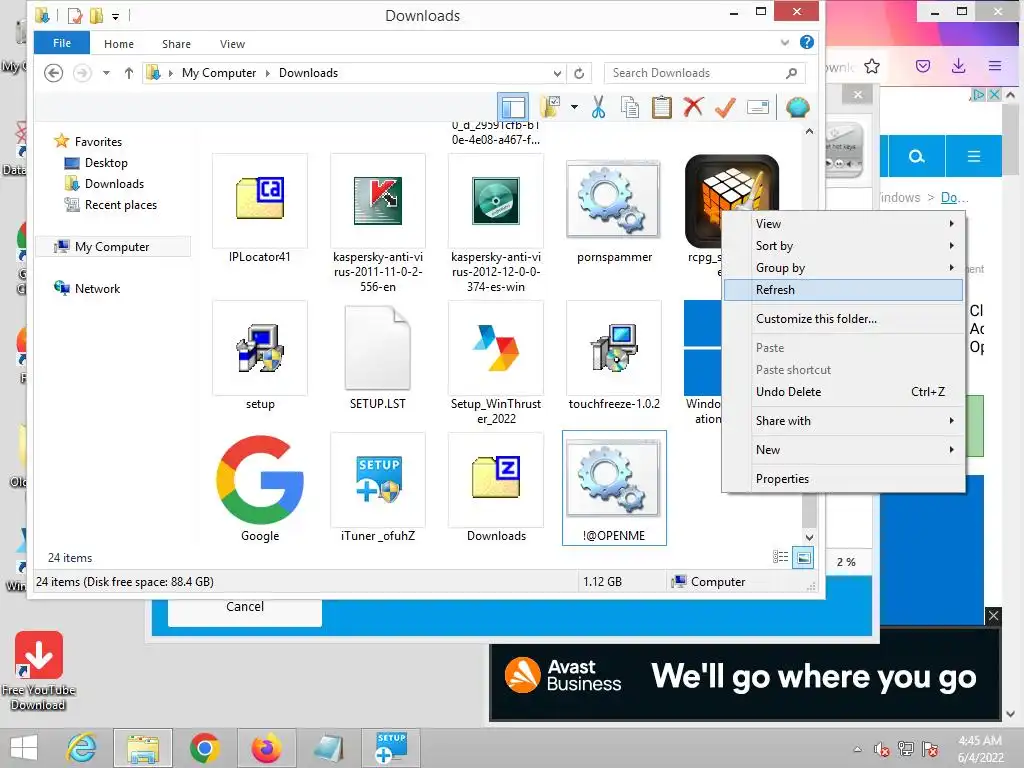
Task: Click My Computer in address breadcrumb
Action: [219, 73]
